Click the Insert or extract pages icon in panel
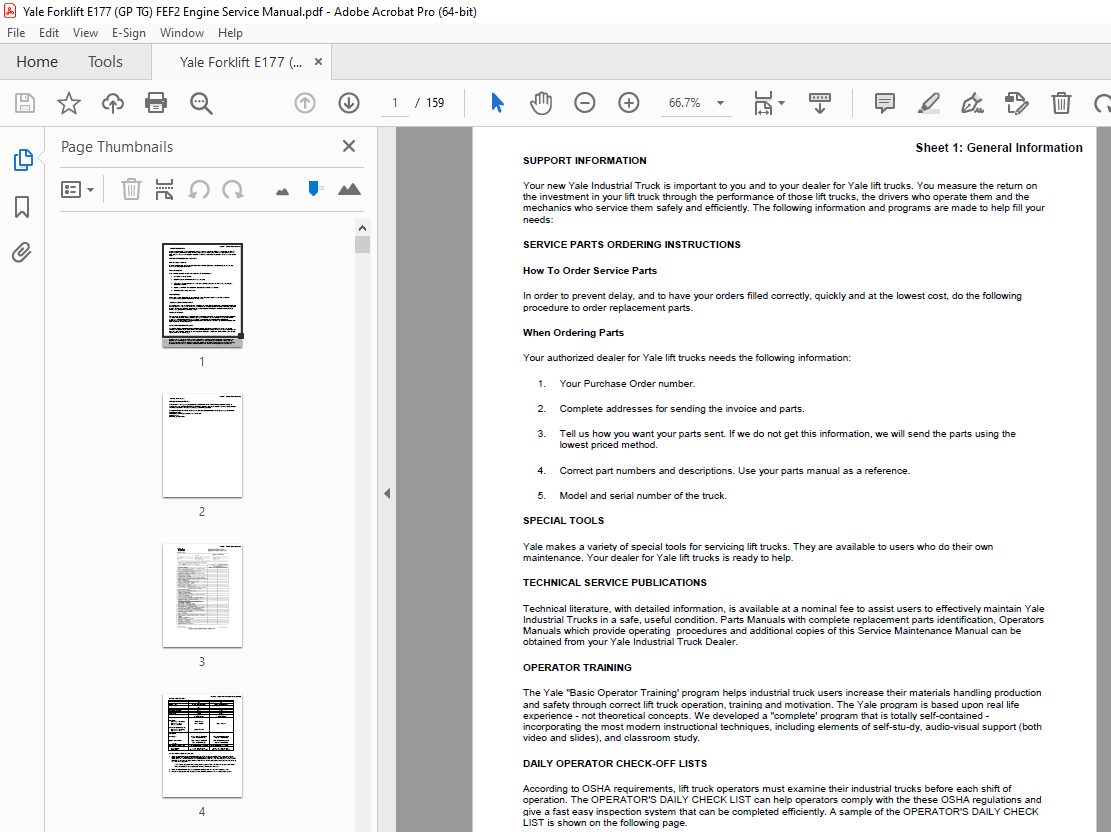This screenshot has width=1111, height=832. point(164,190)
